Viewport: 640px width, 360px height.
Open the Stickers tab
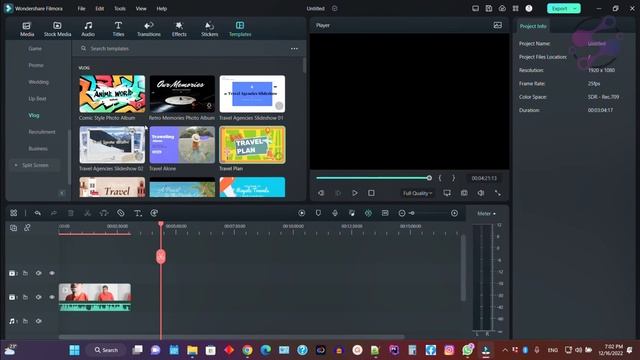tap(209, 29)
